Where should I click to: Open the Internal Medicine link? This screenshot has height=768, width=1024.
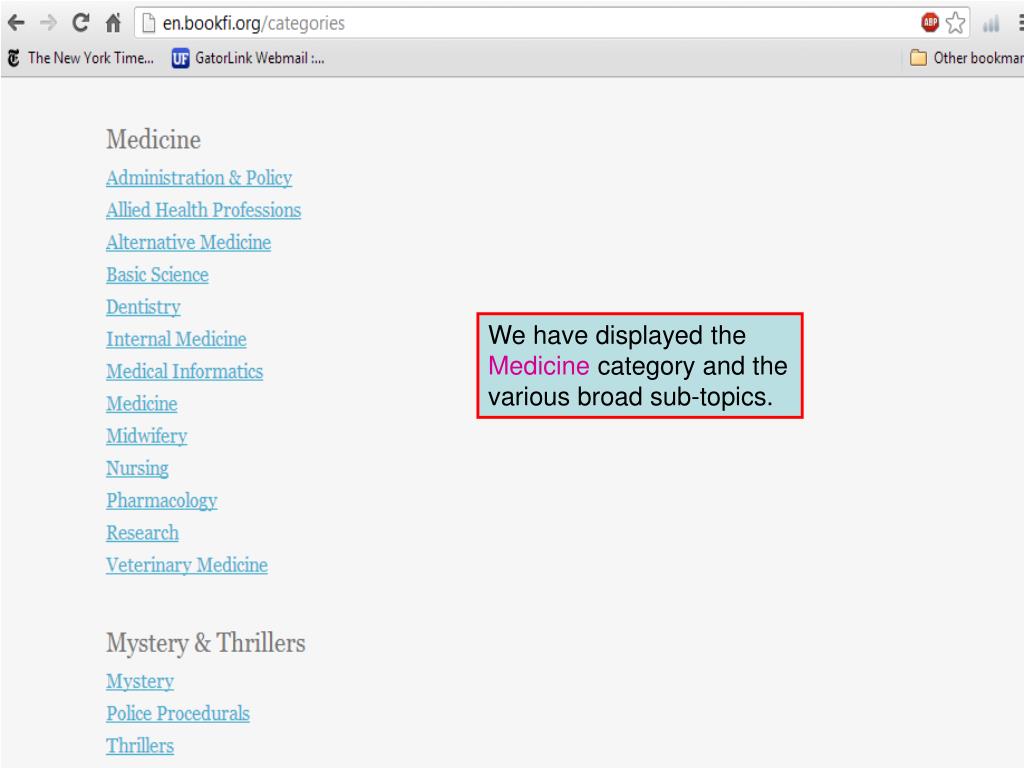pyautogui.click(x=176, y=340)
